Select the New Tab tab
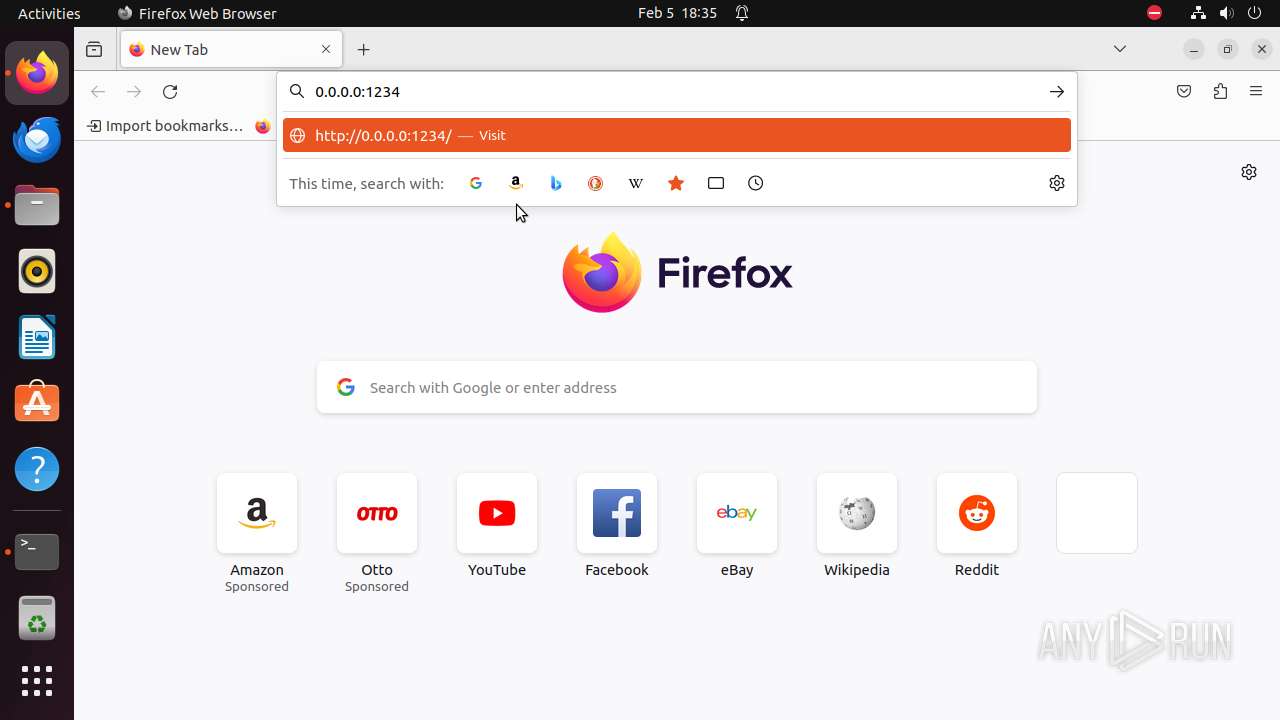 [232, 50]
